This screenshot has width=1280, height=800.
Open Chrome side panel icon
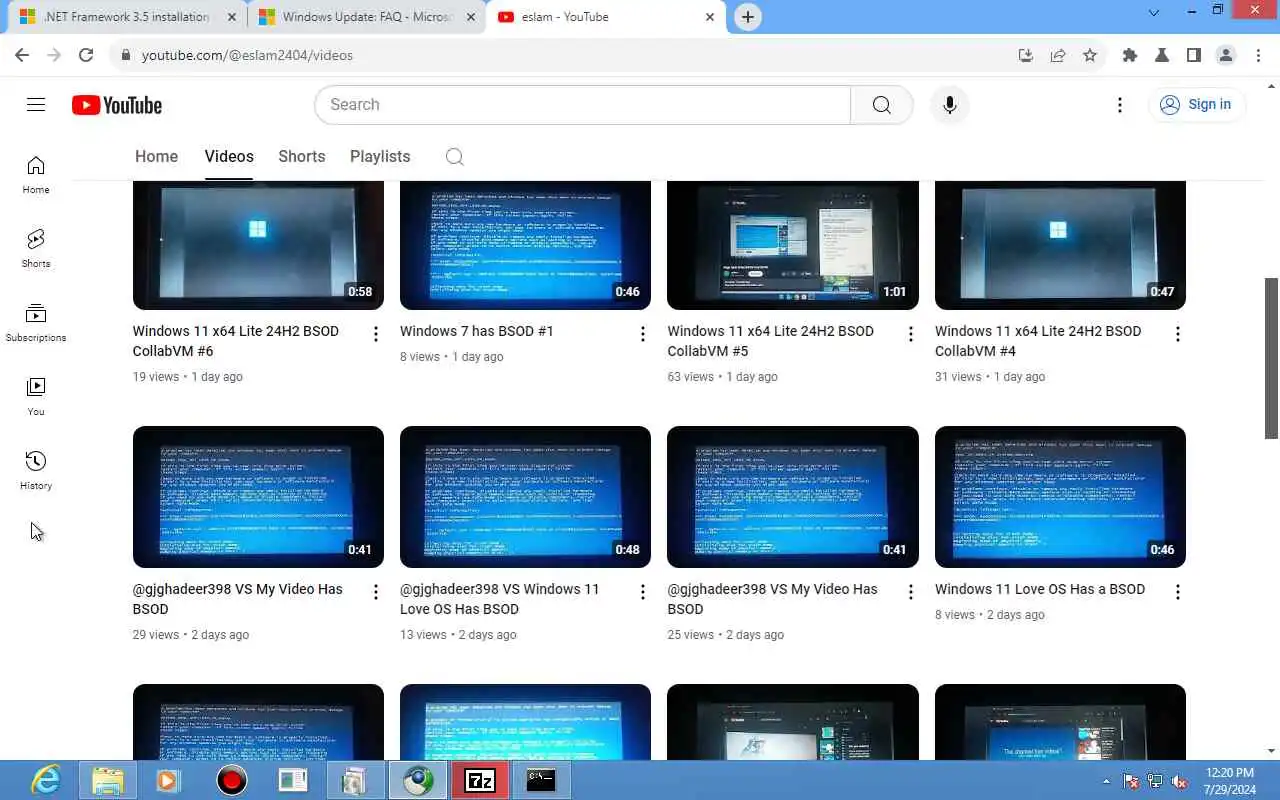(x=1194, y=55)
